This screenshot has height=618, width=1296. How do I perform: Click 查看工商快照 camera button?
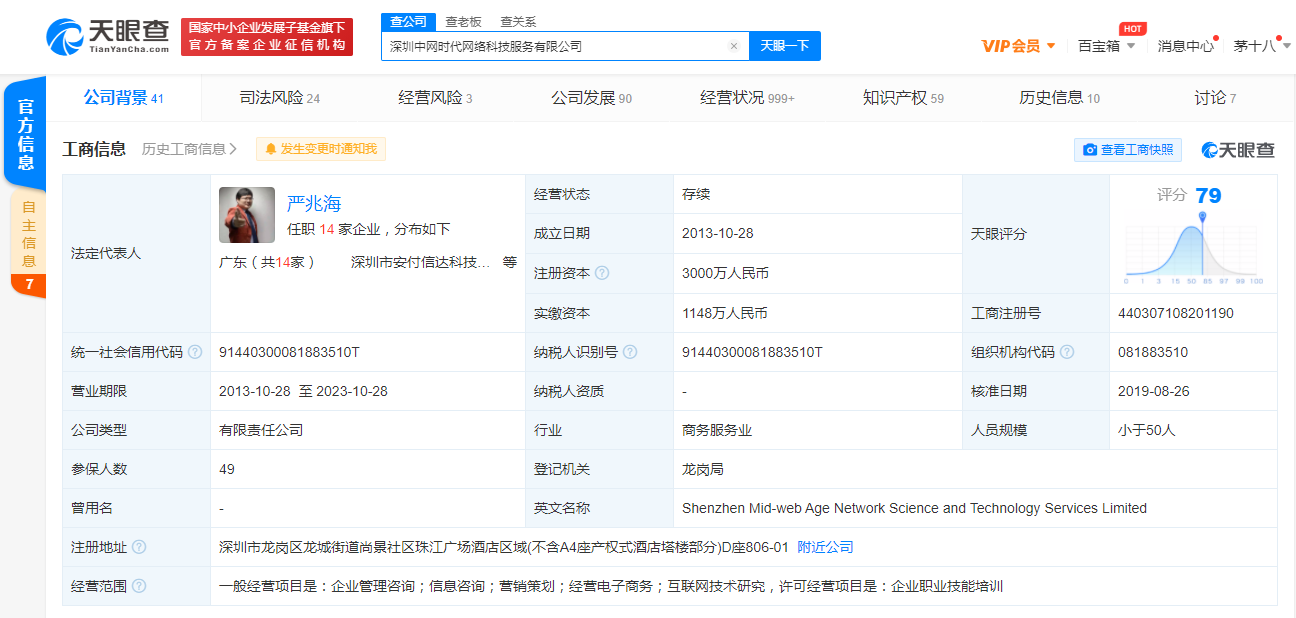(x=1128, y=150)
